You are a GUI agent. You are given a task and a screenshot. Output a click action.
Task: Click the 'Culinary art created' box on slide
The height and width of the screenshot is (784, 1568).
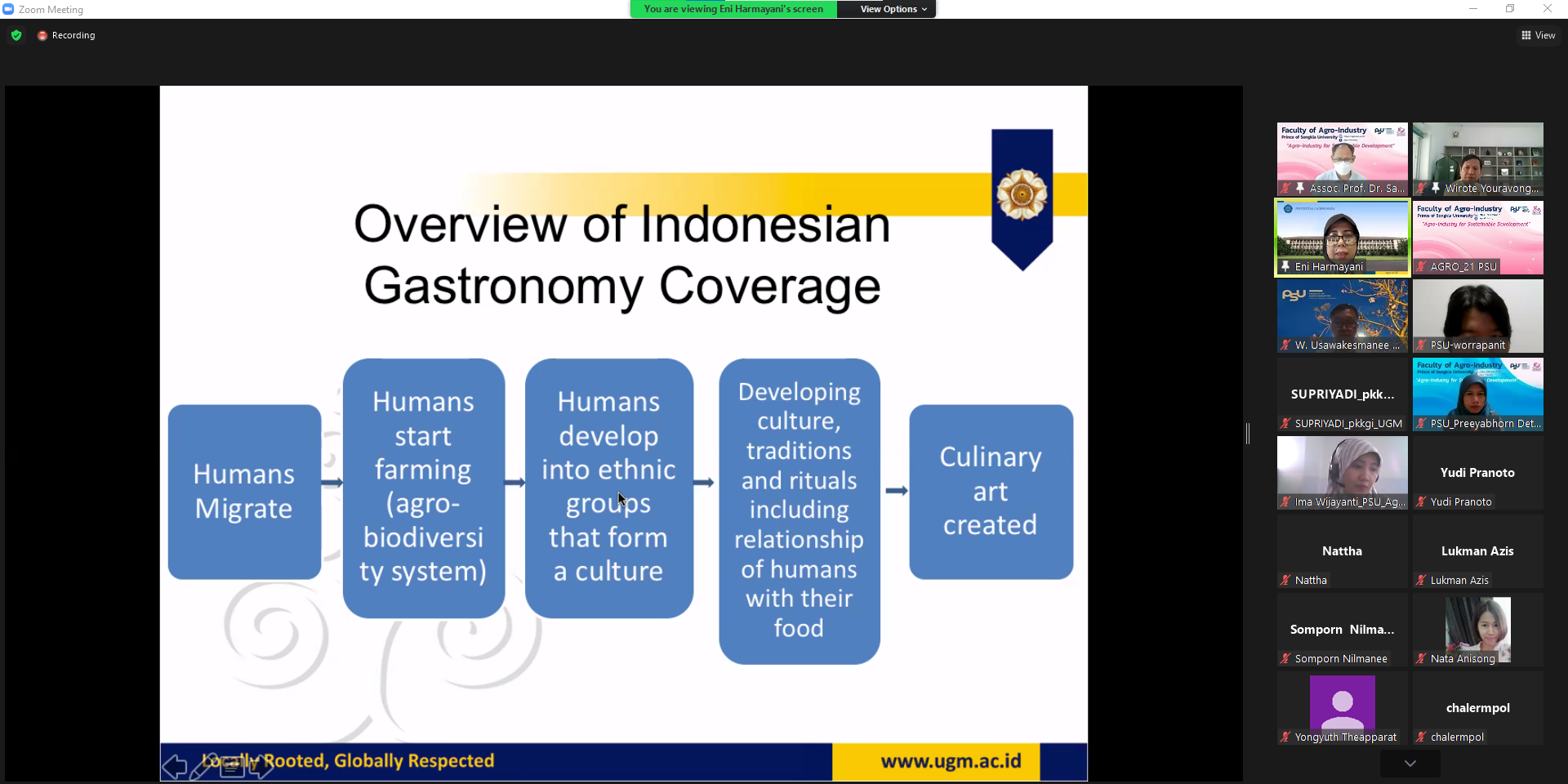[991, 492]
